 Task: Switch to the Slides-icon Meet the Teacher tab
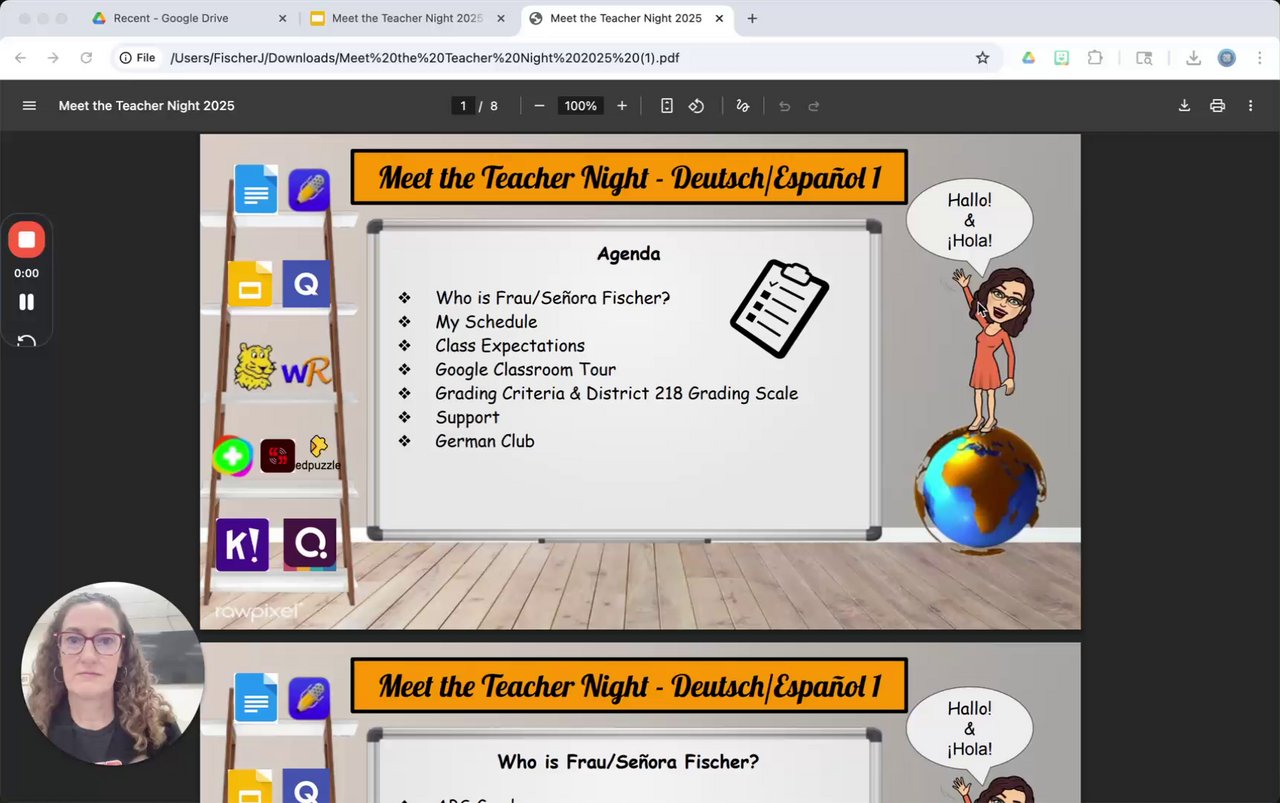coord(407,18)
